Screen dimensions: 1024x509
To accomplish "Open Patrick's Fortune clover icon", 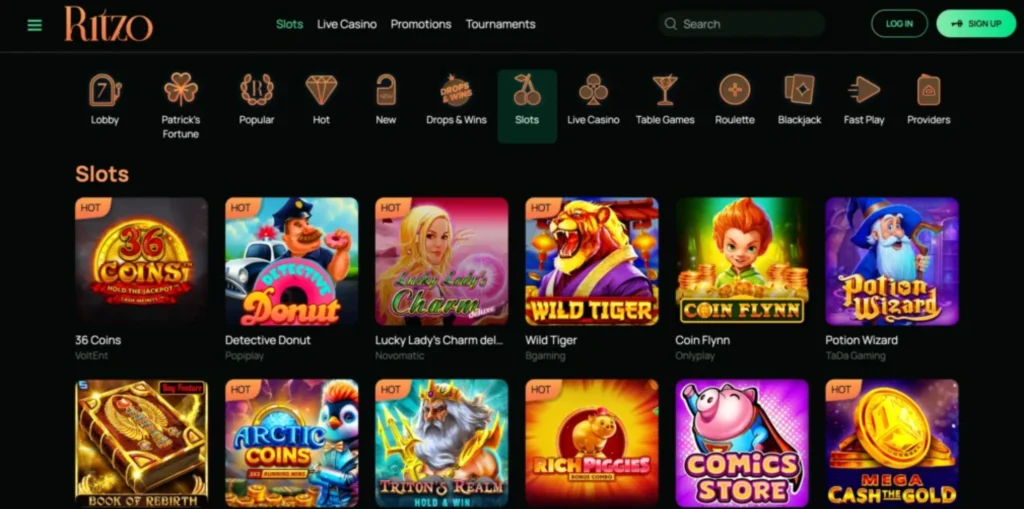I will 181,89.
